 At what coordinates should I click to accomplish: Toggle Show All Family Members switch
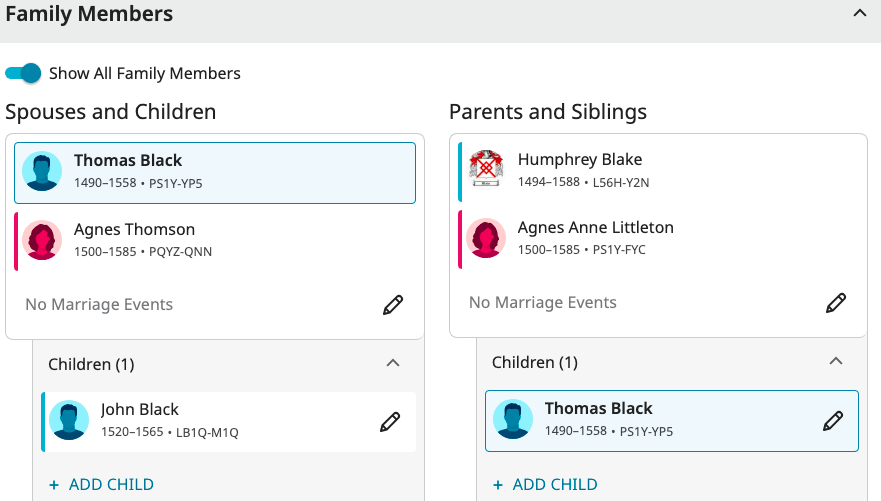(x=24, y=73)
